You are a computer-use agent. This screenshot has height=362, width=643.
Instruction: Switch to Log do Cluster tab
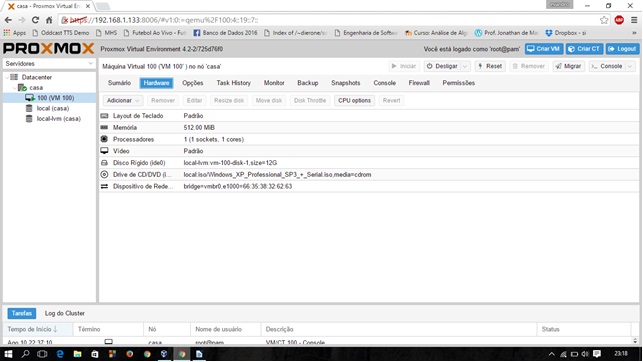click(x=65, y=313)
